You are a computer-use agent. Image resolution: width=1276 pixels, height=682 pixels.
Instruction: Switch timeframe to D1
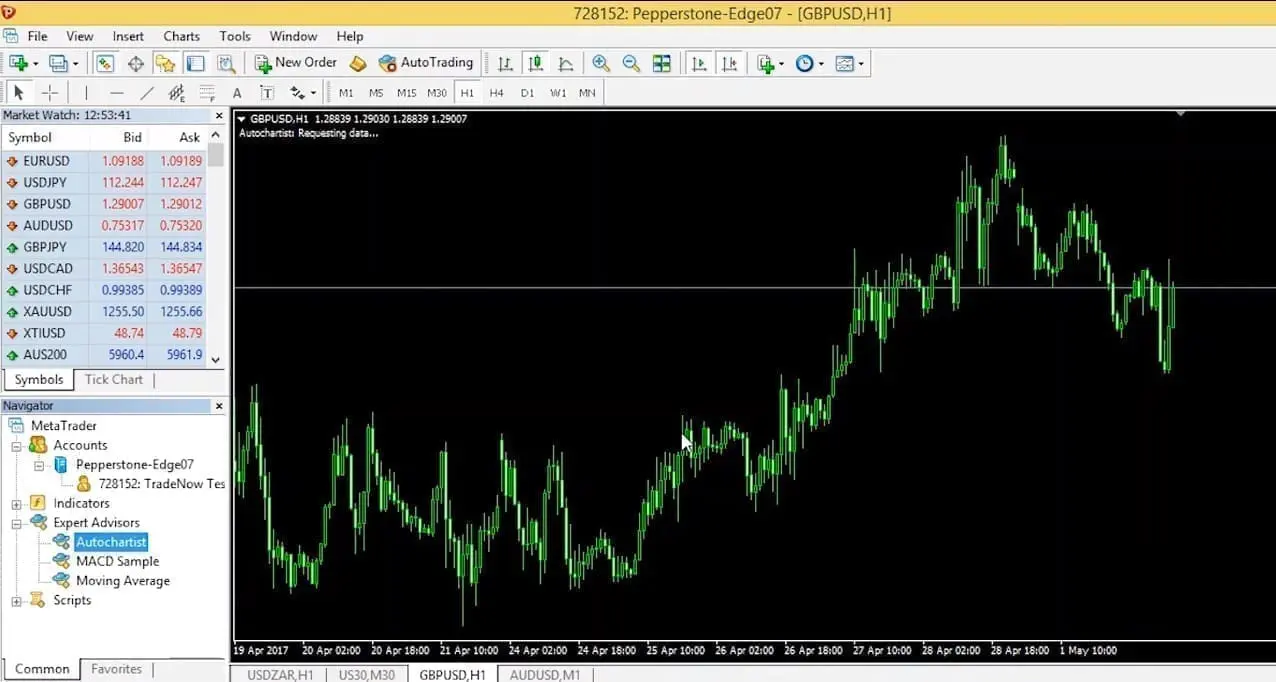coord(527,92)
